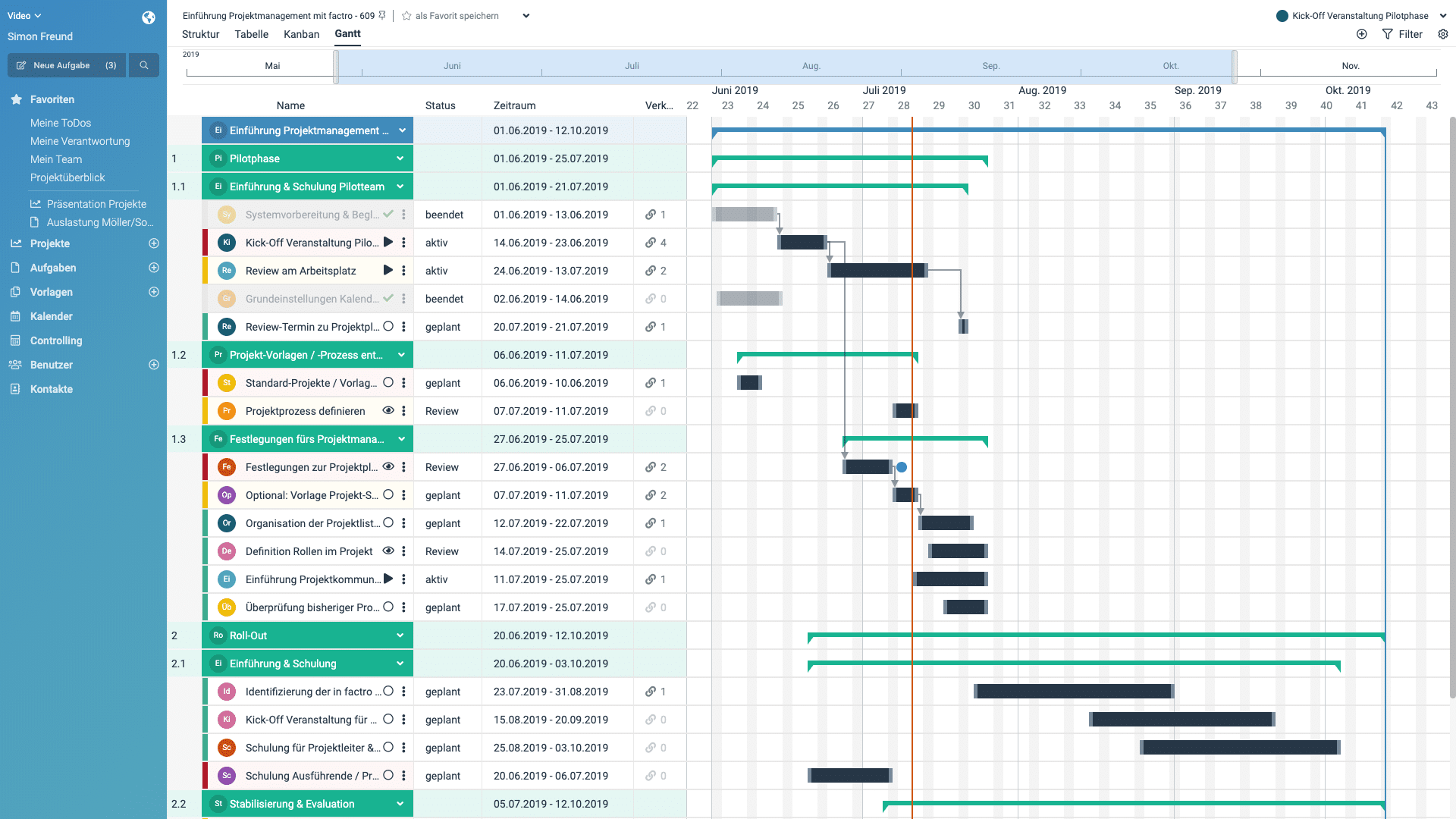
Task: Open three-dot menu for Definition Rollen im Projekt
Action: tap(403, 551)
